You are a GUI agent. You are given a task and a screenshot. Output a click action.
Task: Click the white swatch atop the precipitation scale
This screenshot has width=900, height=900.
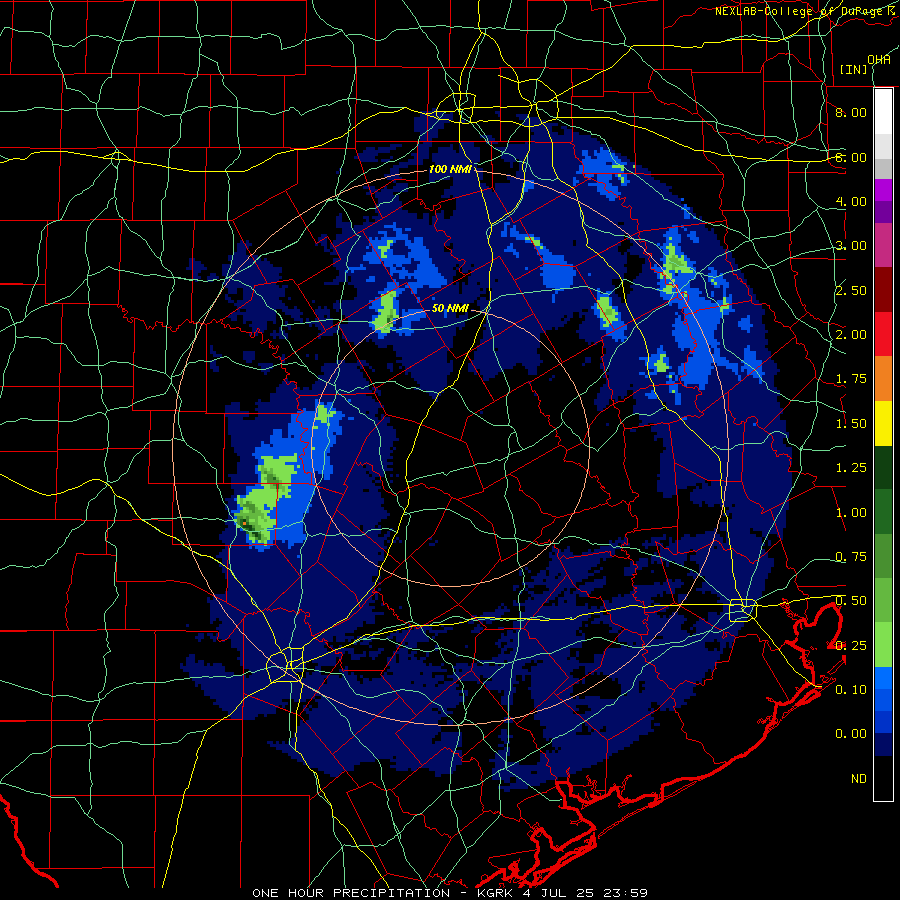883,111
